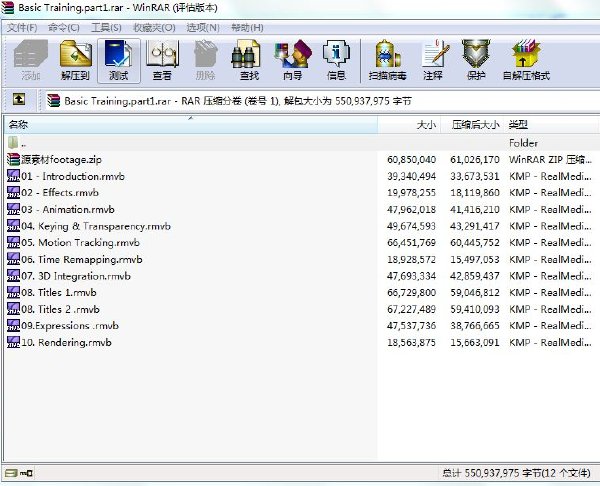600x486 pixels.
Task: Open the 注释 (Comment) tool
Action: pos(434,60)
